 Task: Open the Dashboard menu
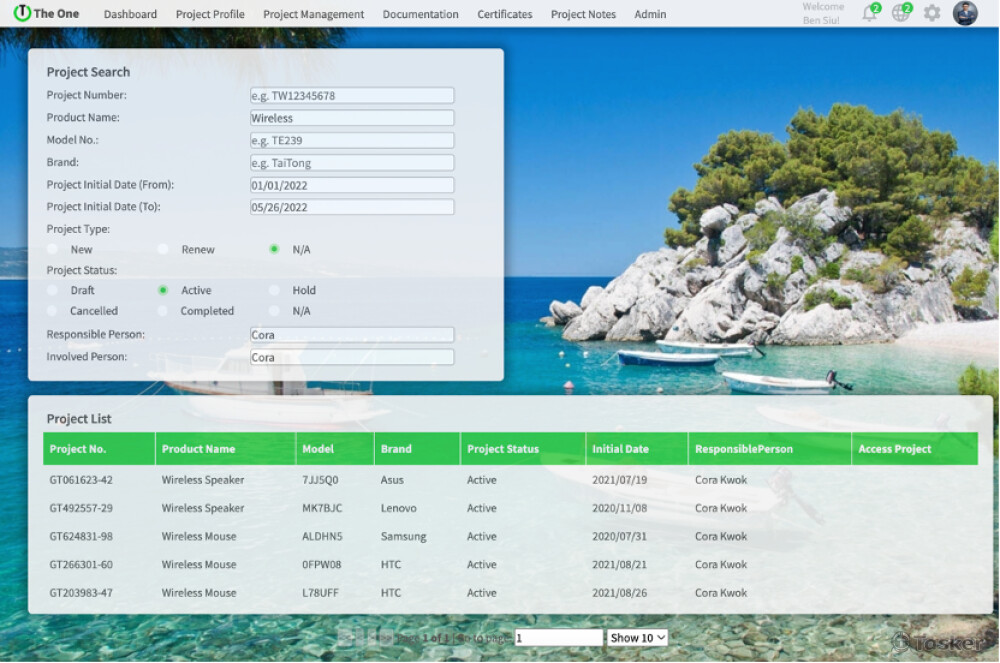pos(130,14)
